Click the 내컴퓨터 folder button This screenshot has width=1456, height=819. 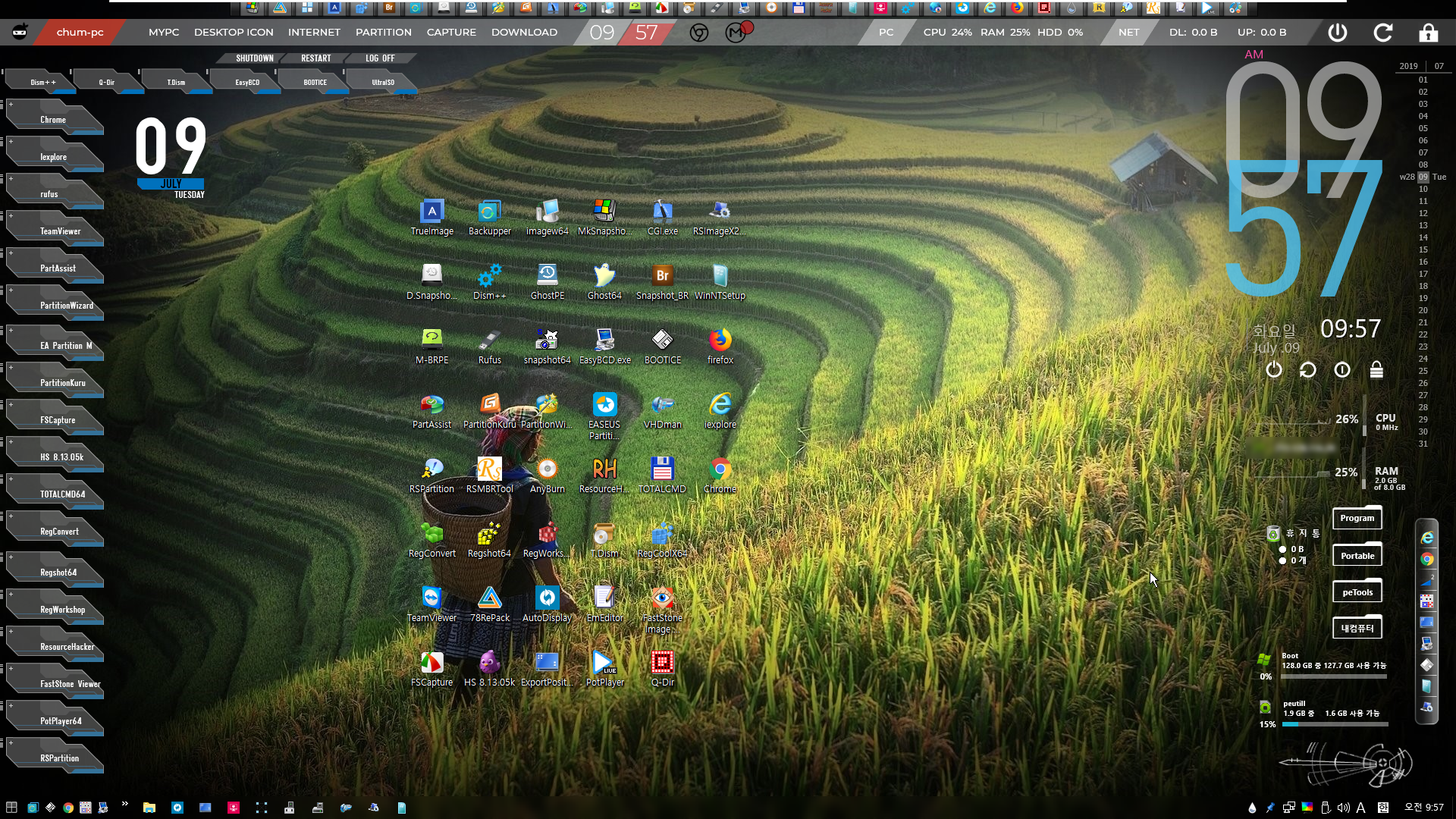[x=1357, y=628]
